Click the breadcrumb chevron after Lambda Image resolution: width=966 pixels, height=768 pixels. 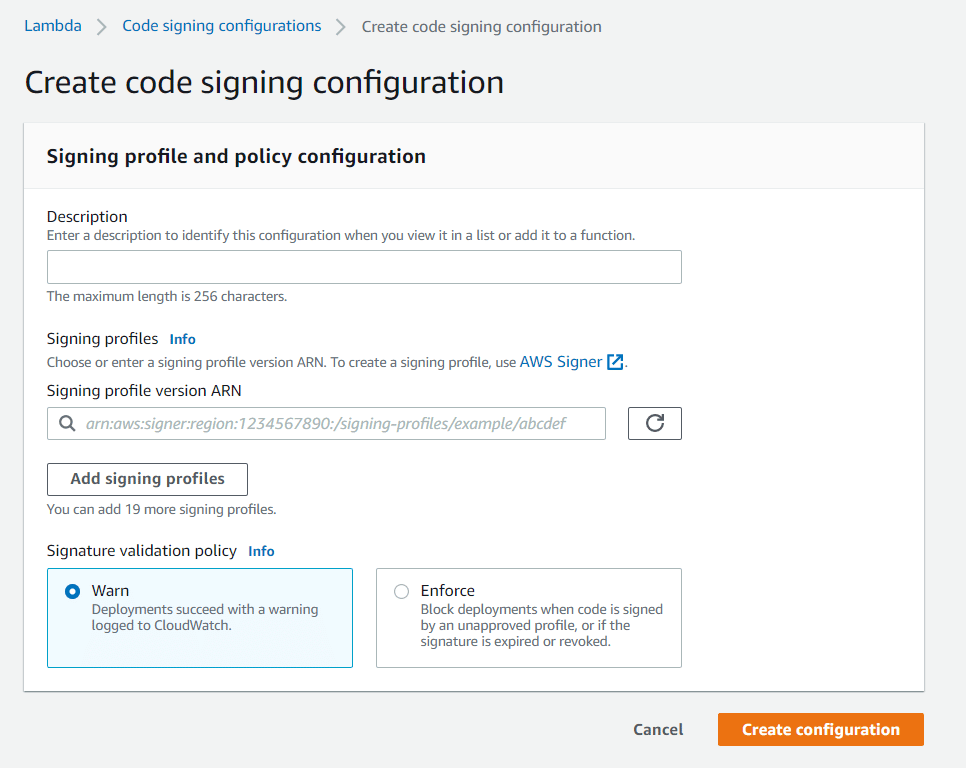102,27
